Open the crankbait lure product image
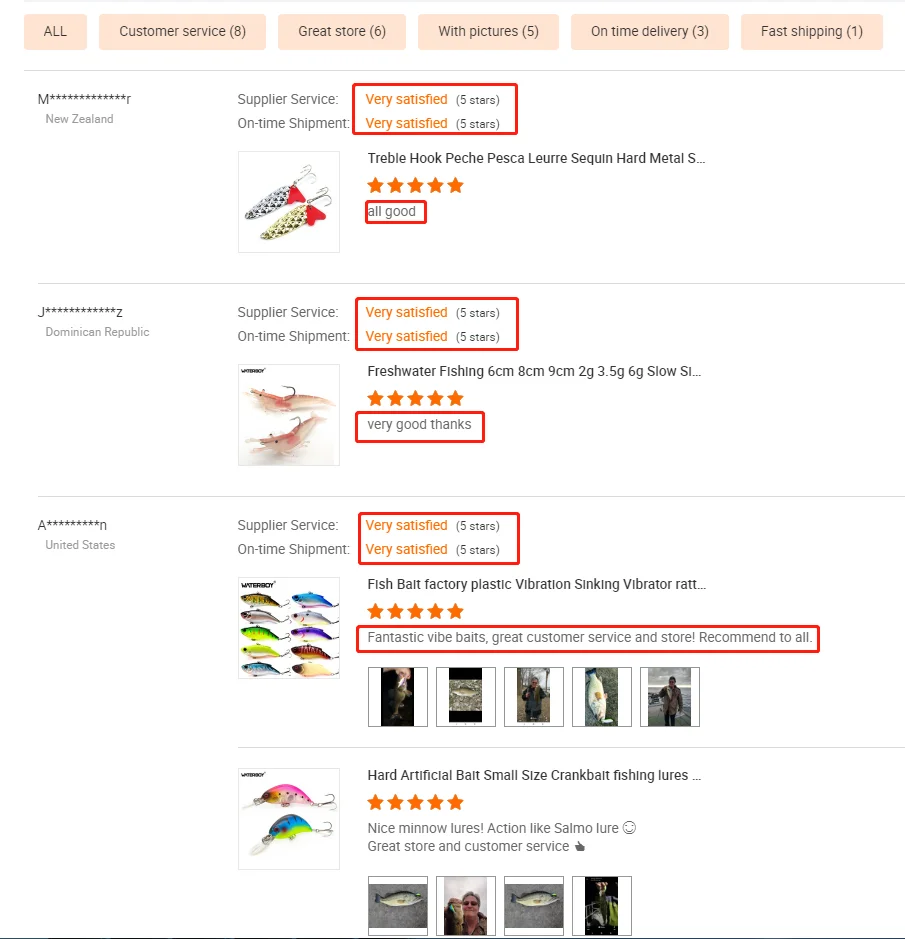This screenshot has height=939, width=905. click(289, 819)
